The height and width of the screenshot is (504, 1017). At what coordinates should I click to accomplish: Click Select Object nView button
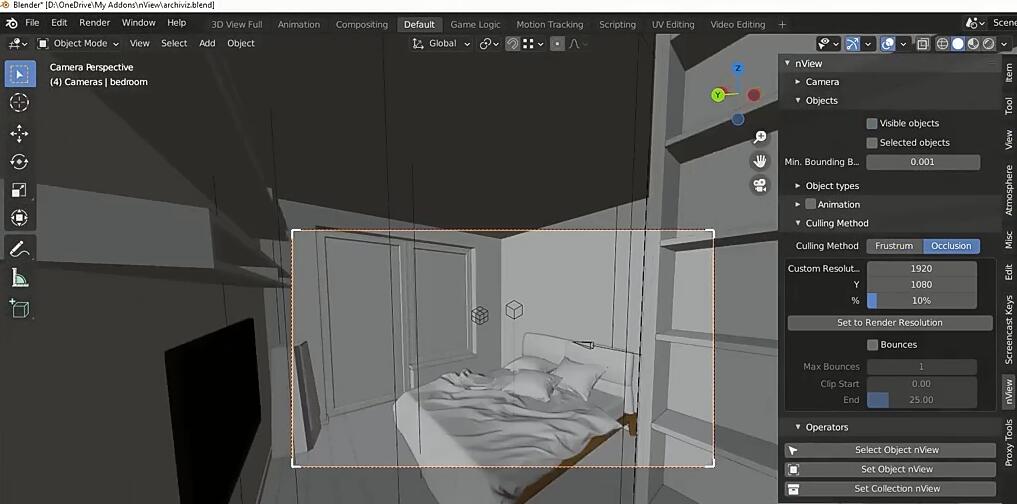pyautogui.click(x=890, y=450)
